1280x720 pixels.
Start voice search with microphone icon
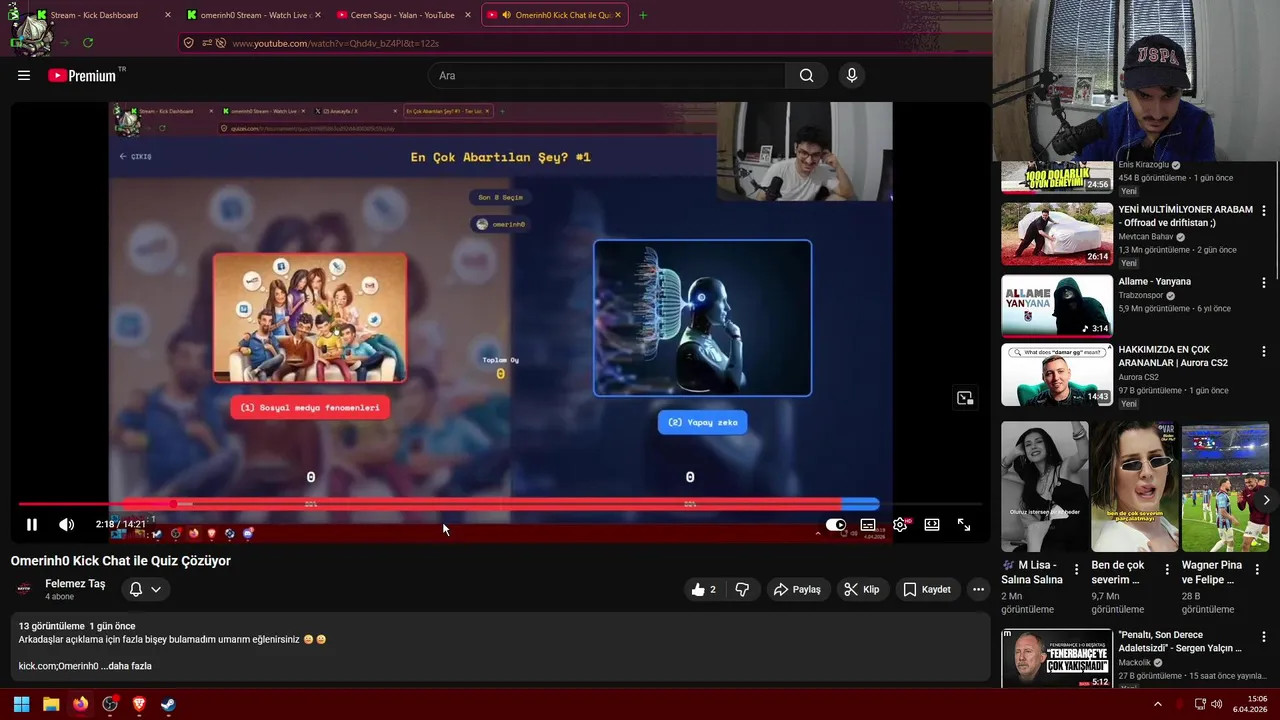852,76
